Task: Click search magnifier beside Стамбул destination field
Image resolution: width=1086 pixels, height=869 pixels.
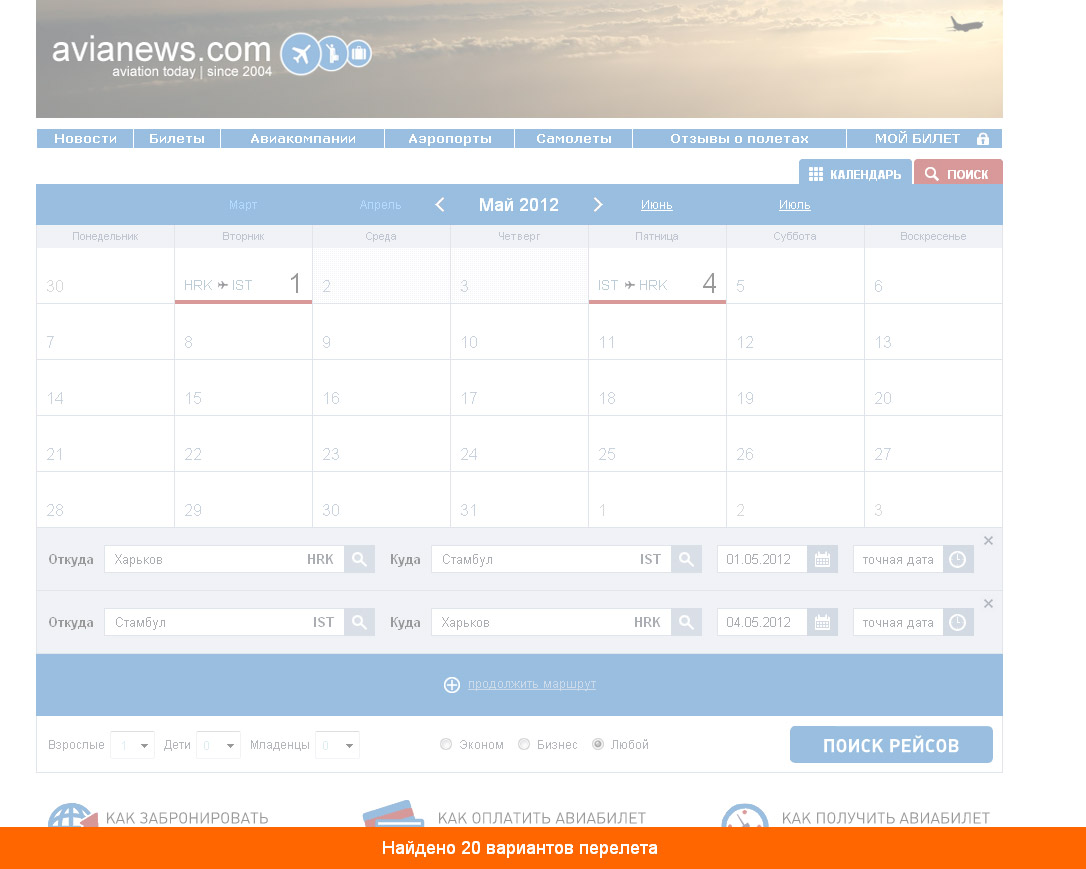Action: (x=686, y=559)
